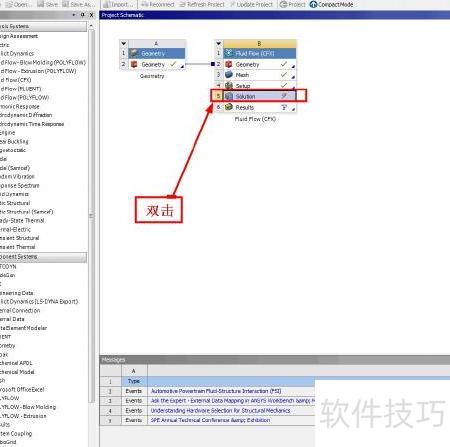The image size is (450, 447).
Task: Select Geometry icon in system A row 2
Action: pos(134,64)
